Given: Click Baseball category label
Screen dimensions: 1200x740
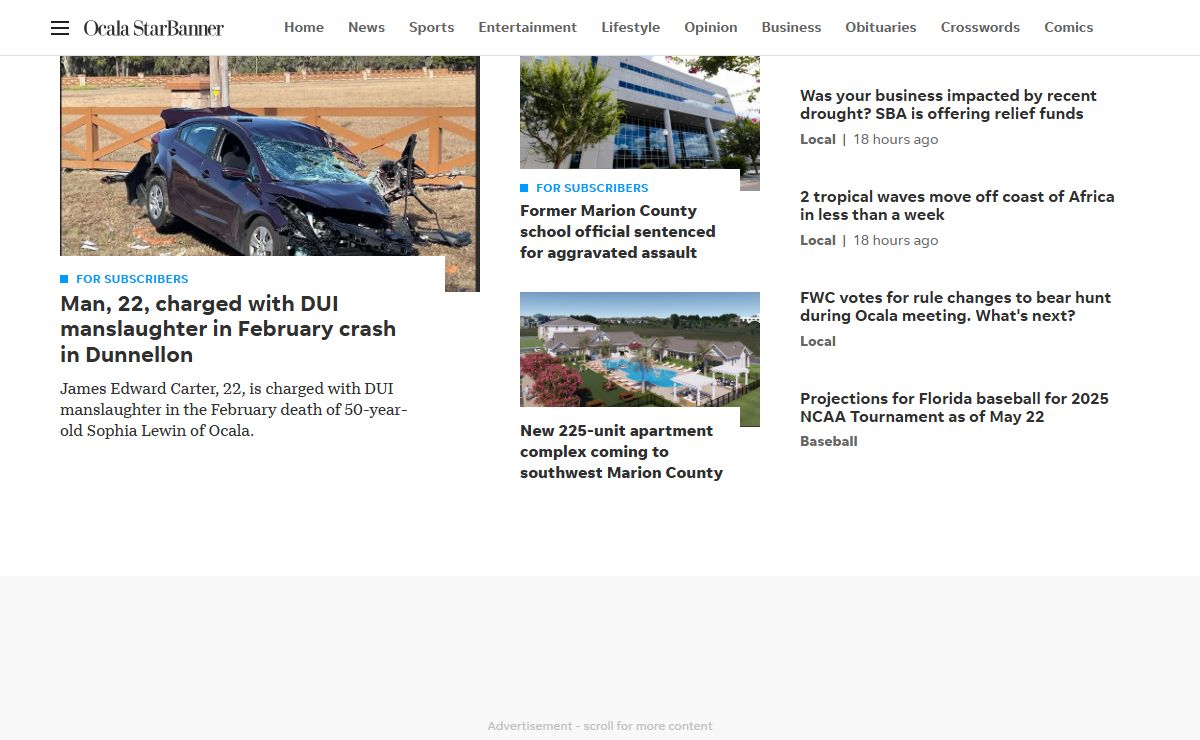Looking at the screenshot, I should (829, 441).
